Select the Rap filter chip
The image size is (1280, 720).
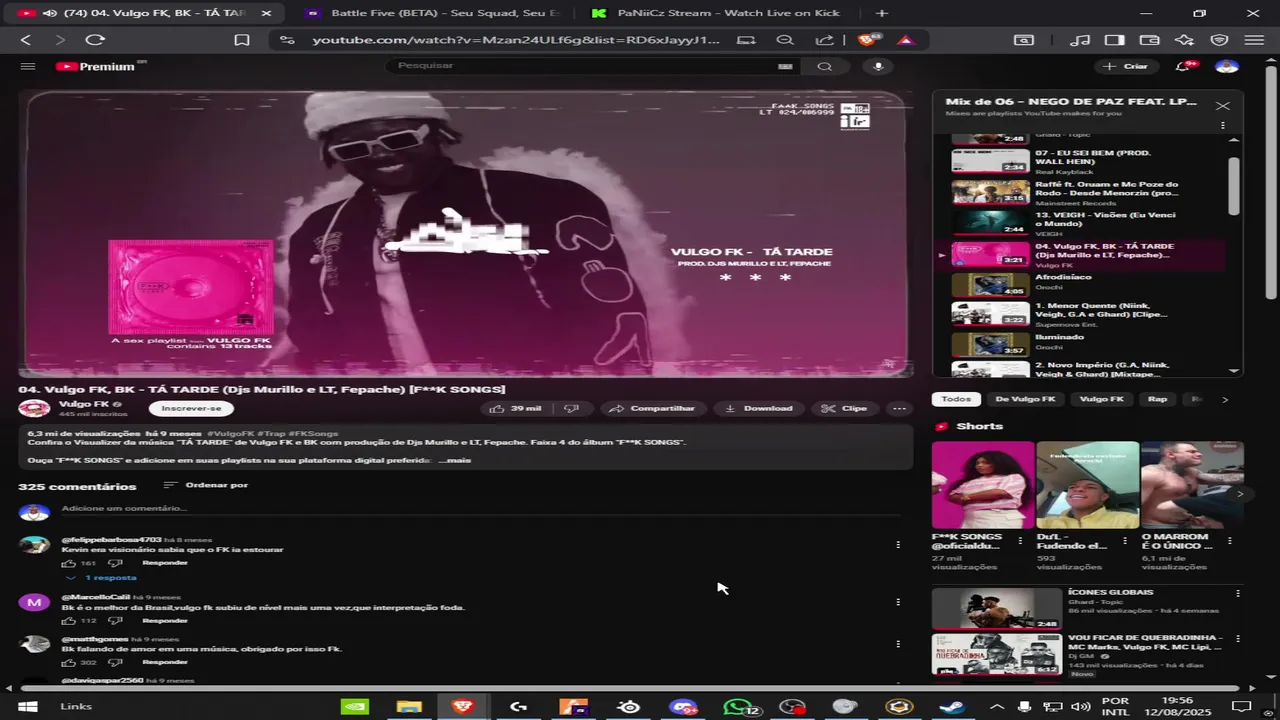1157,399
